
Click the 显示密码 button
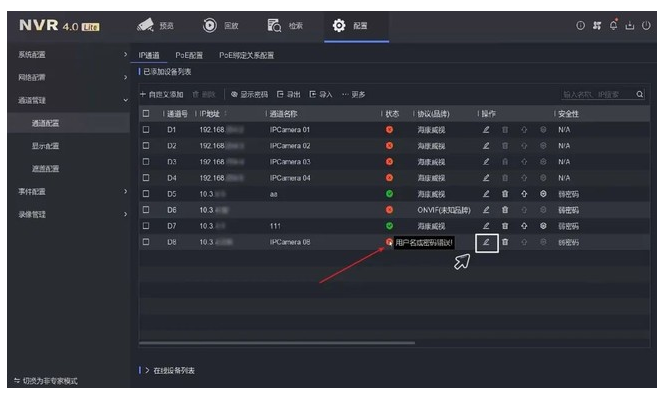click(249, 94)
